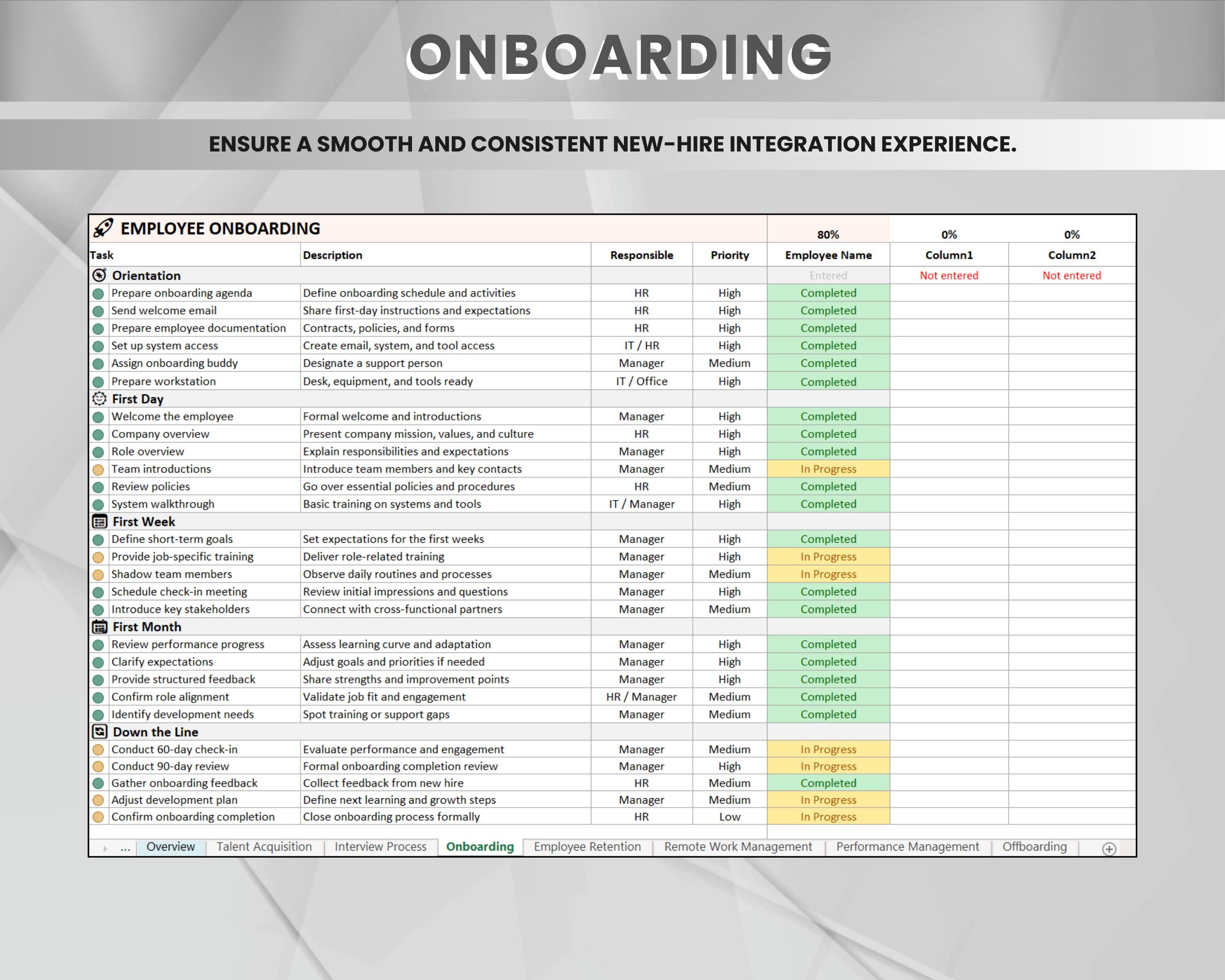This screenshot has height=980, width=1225.
Task: Go to the Employee Retention tab
Action: [x=588, y=846]
